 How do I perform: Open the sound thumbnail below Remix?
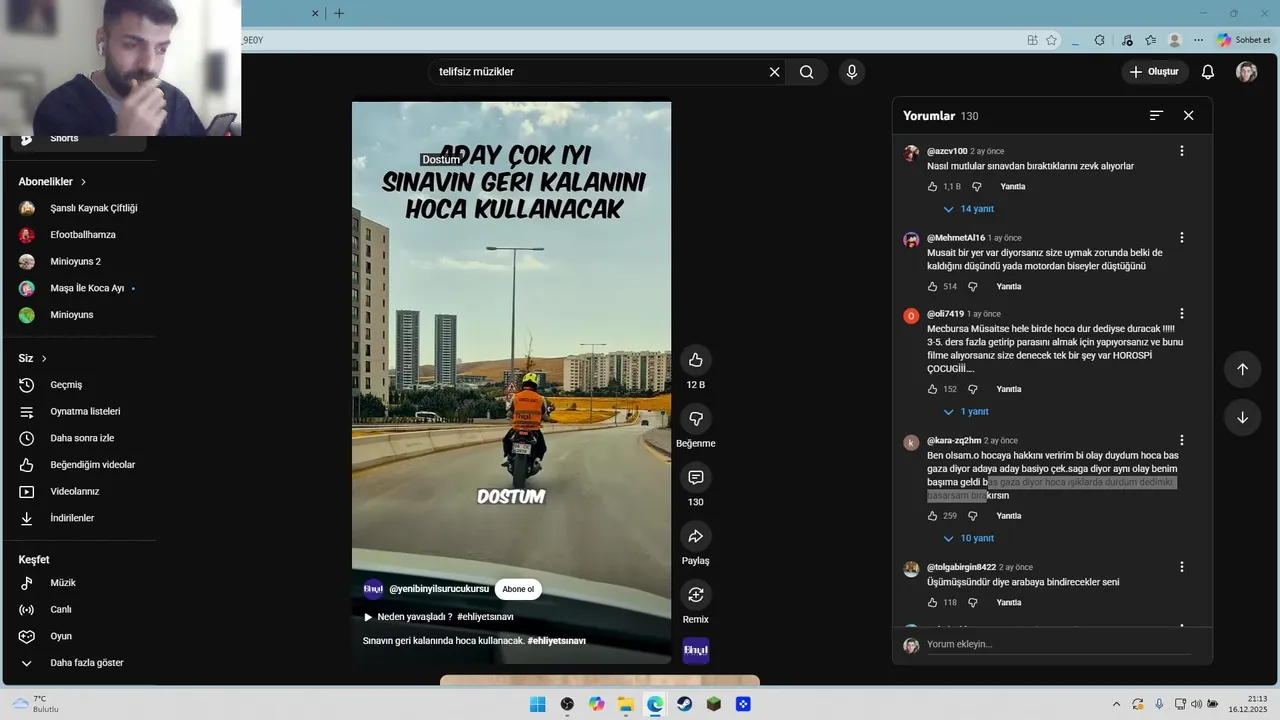pos(696,651)
